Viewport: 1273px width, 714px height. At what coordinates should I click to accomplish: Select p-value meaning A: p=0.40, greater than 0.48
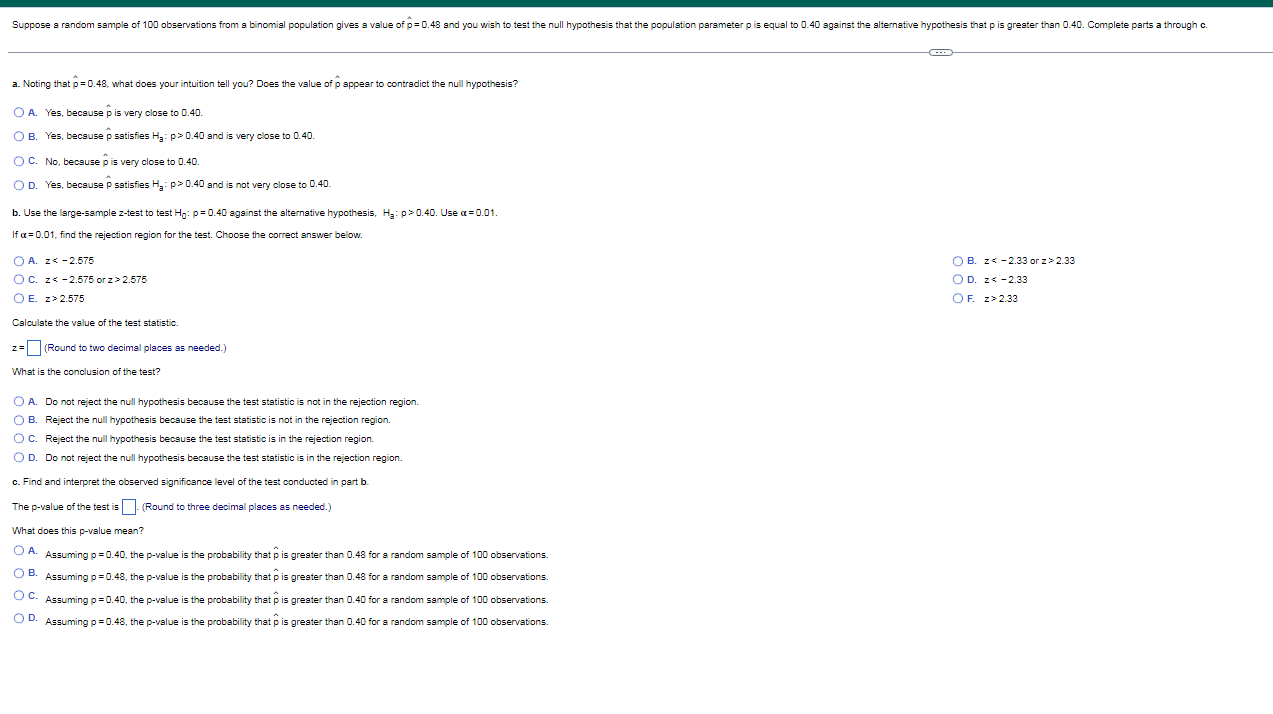pyautogui.click(x=20, y=551)
